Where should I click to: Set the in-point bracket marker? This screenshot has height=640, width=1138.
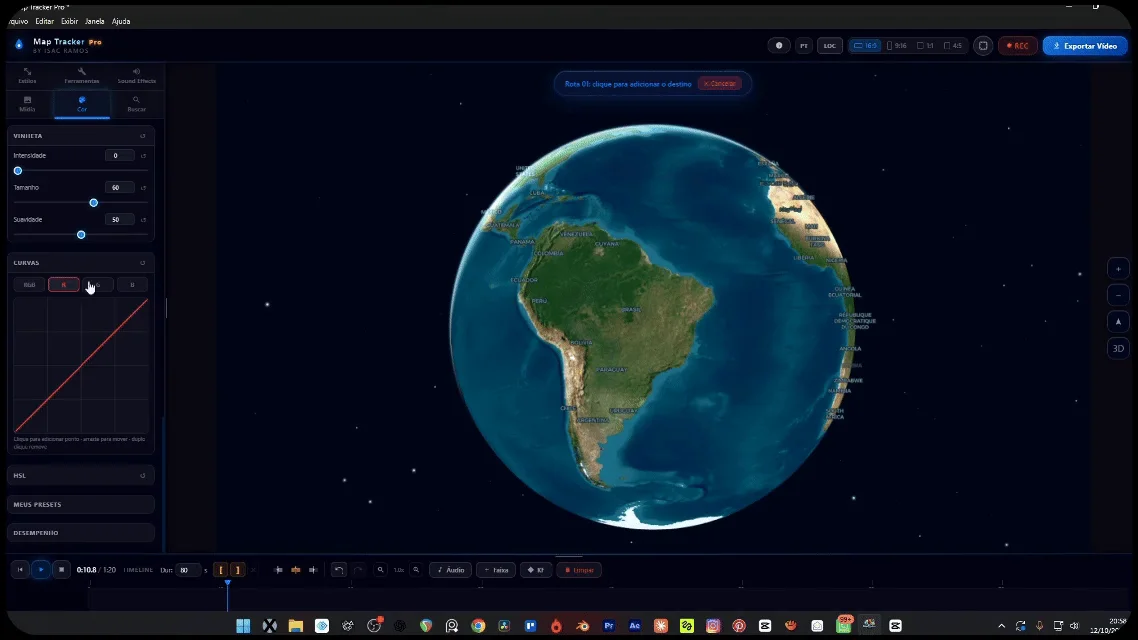click(x=221, y=570)
